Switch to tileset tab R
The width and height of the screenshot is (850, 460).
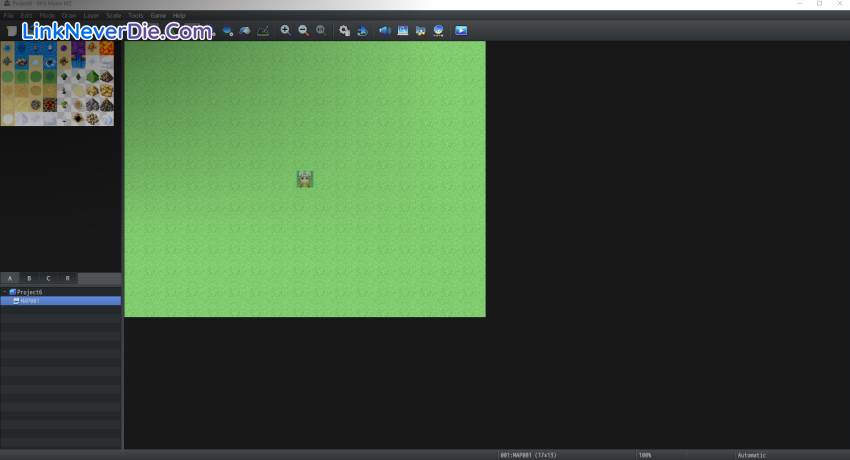tap(67, 278)
